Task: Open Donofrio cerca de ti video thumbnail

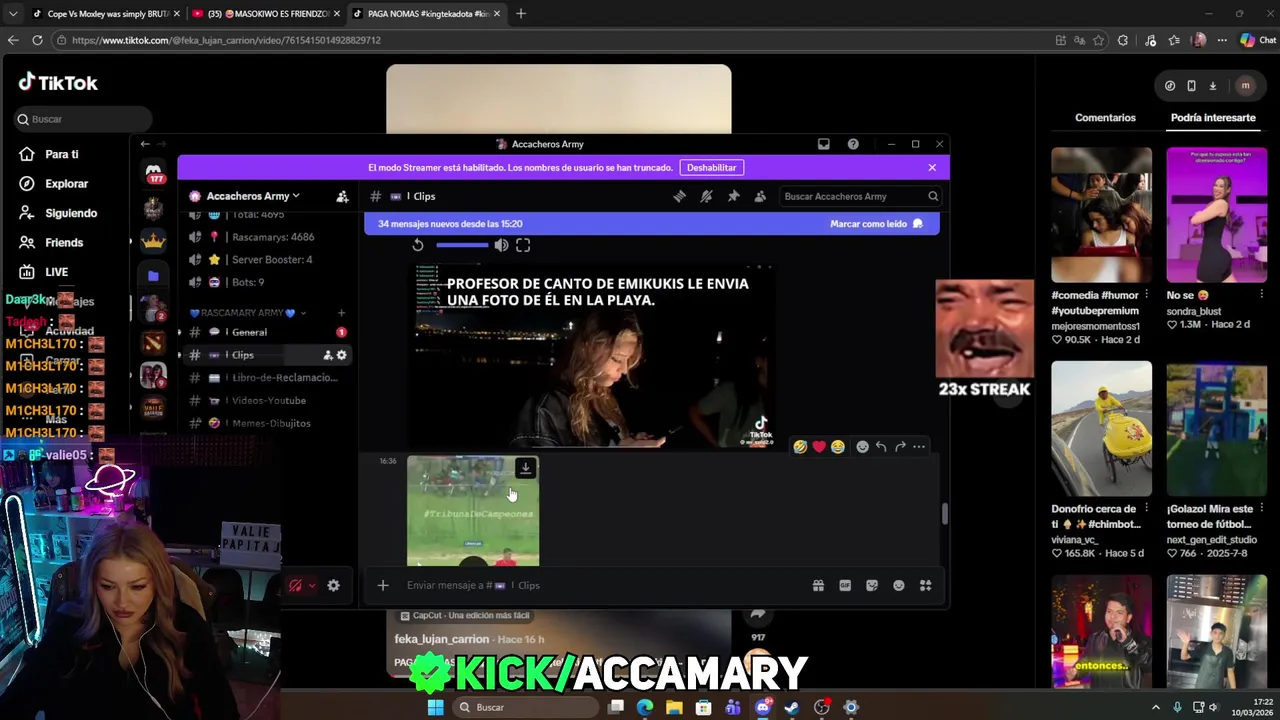Action: (1101, 428)
